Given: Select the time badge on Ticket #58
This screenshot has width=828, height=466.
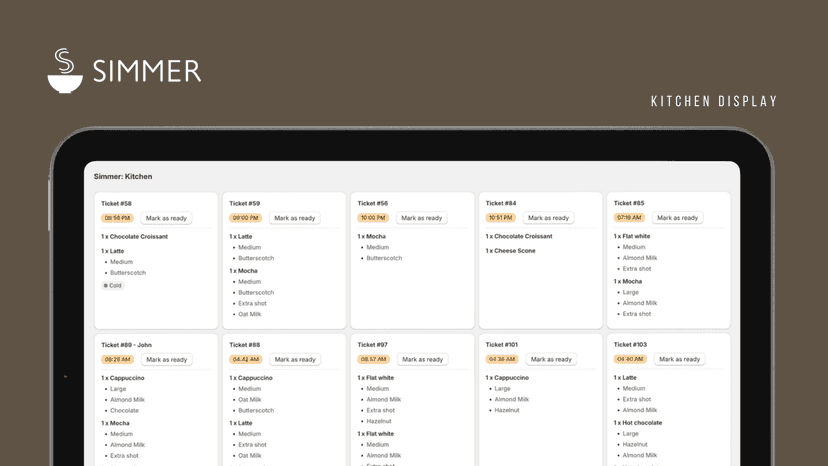Looking at the screenshot, I should pos(117,218).
